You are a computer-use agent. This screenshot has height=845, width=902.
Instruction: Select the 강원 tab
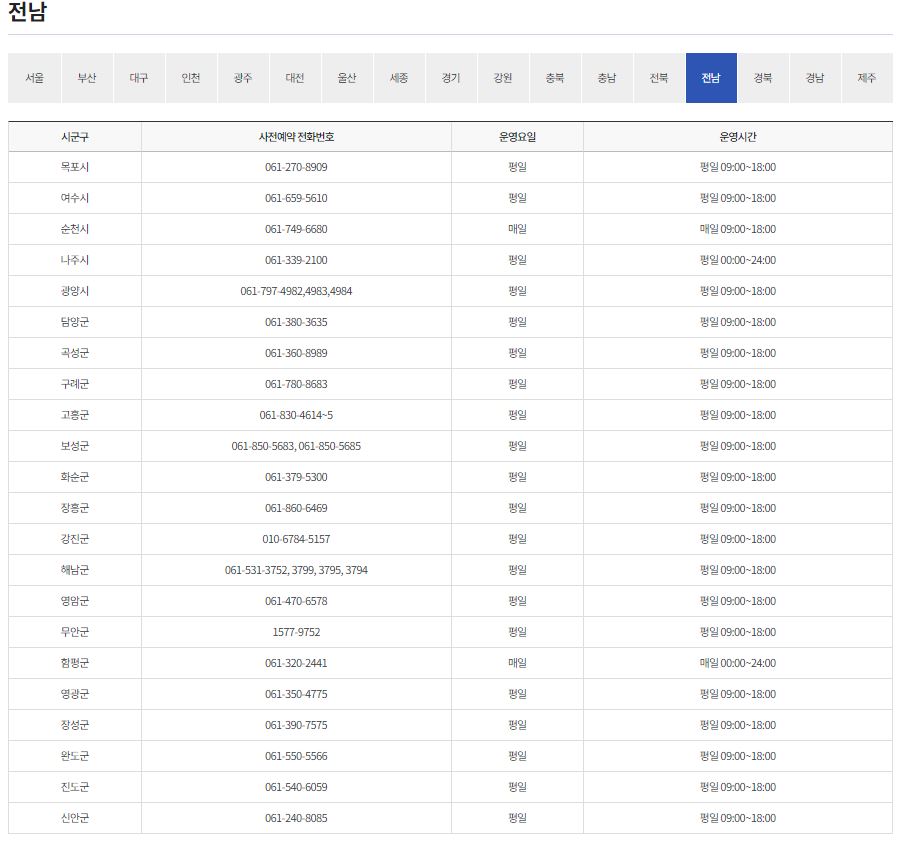click(503, 78)
